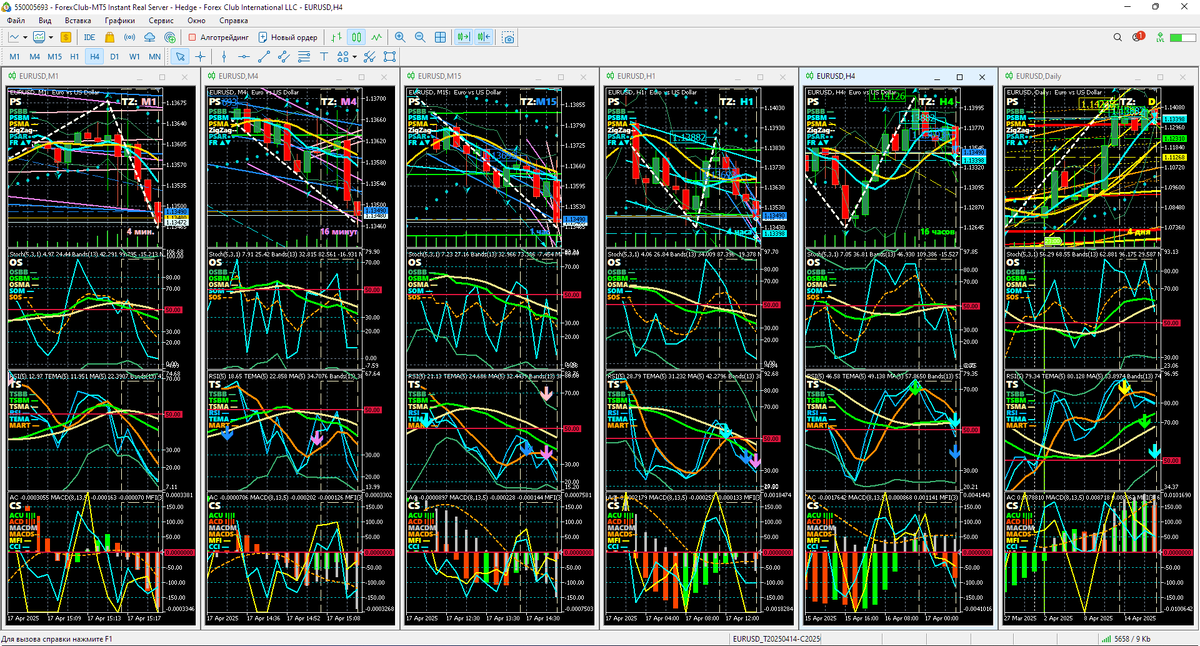Select the text label tool
This screenshot has height=646, width=1200.
tap(323, 57)
